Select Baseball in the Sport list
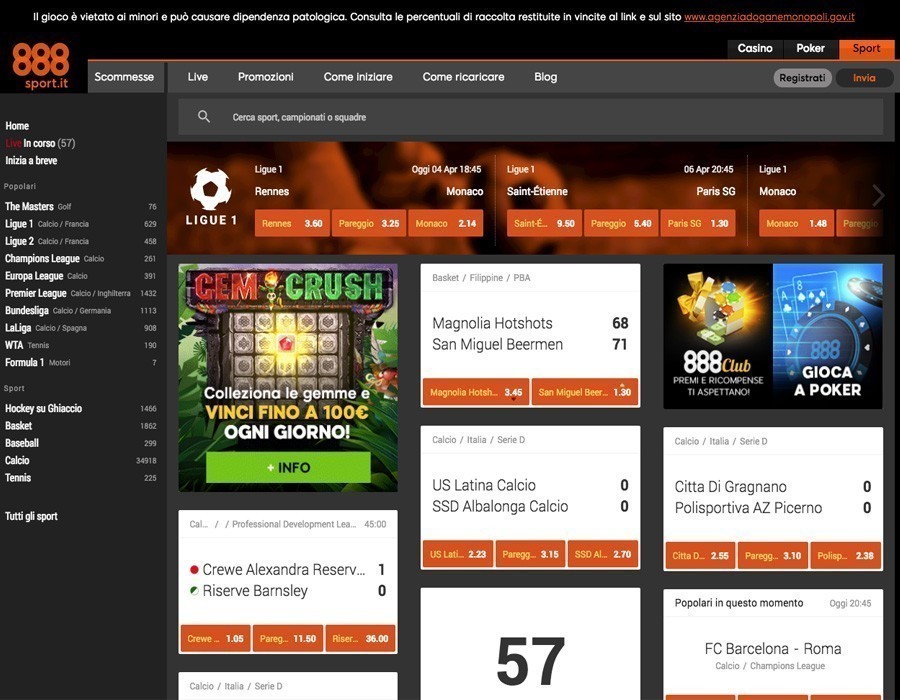900x700 pixels. click(80, 443)
